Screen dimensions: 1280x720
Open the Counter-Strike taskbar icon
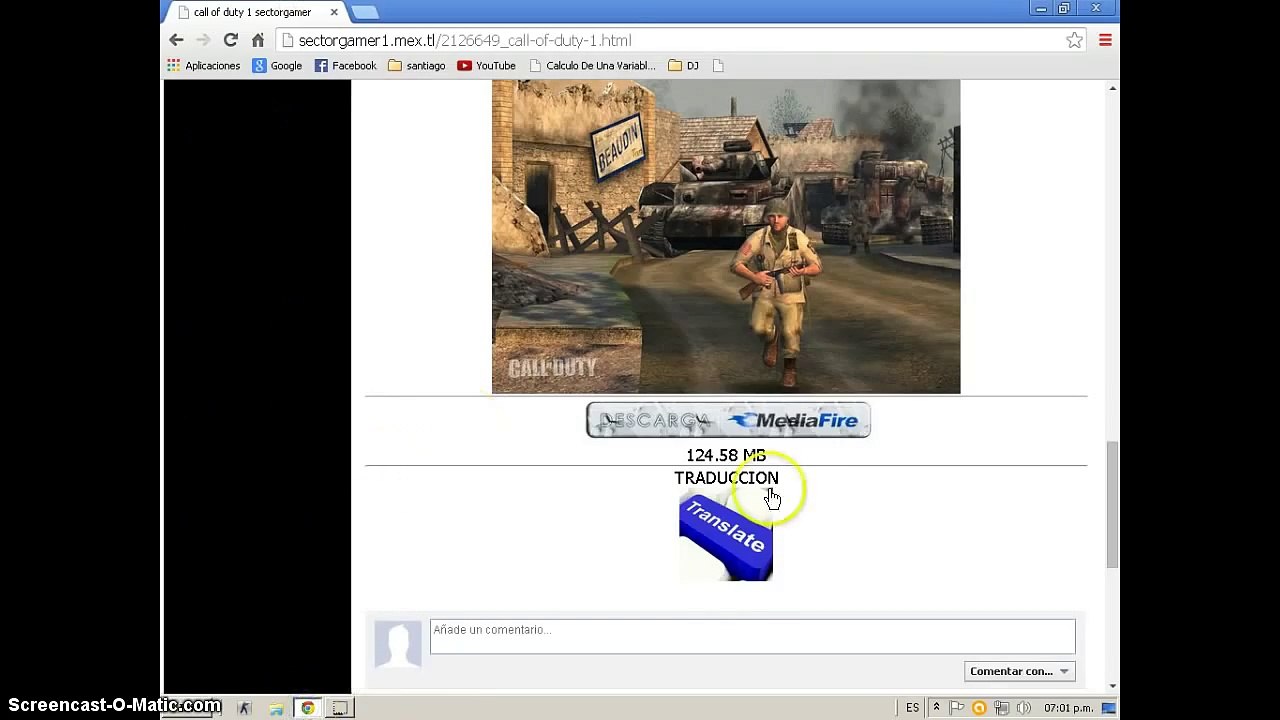coord(244,708)
